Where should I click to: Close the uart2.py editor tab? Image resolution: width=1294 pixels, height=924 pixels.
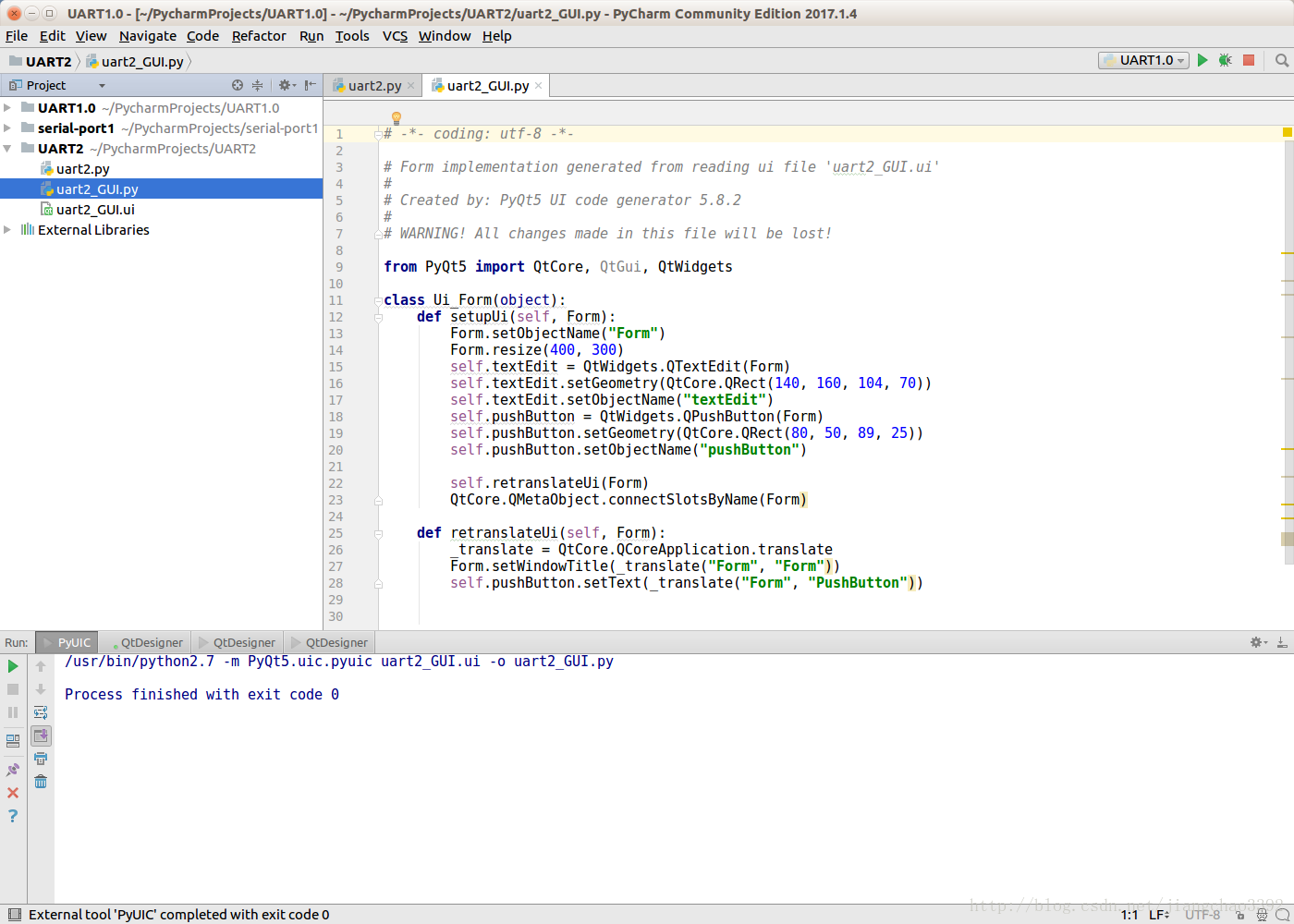411,85
